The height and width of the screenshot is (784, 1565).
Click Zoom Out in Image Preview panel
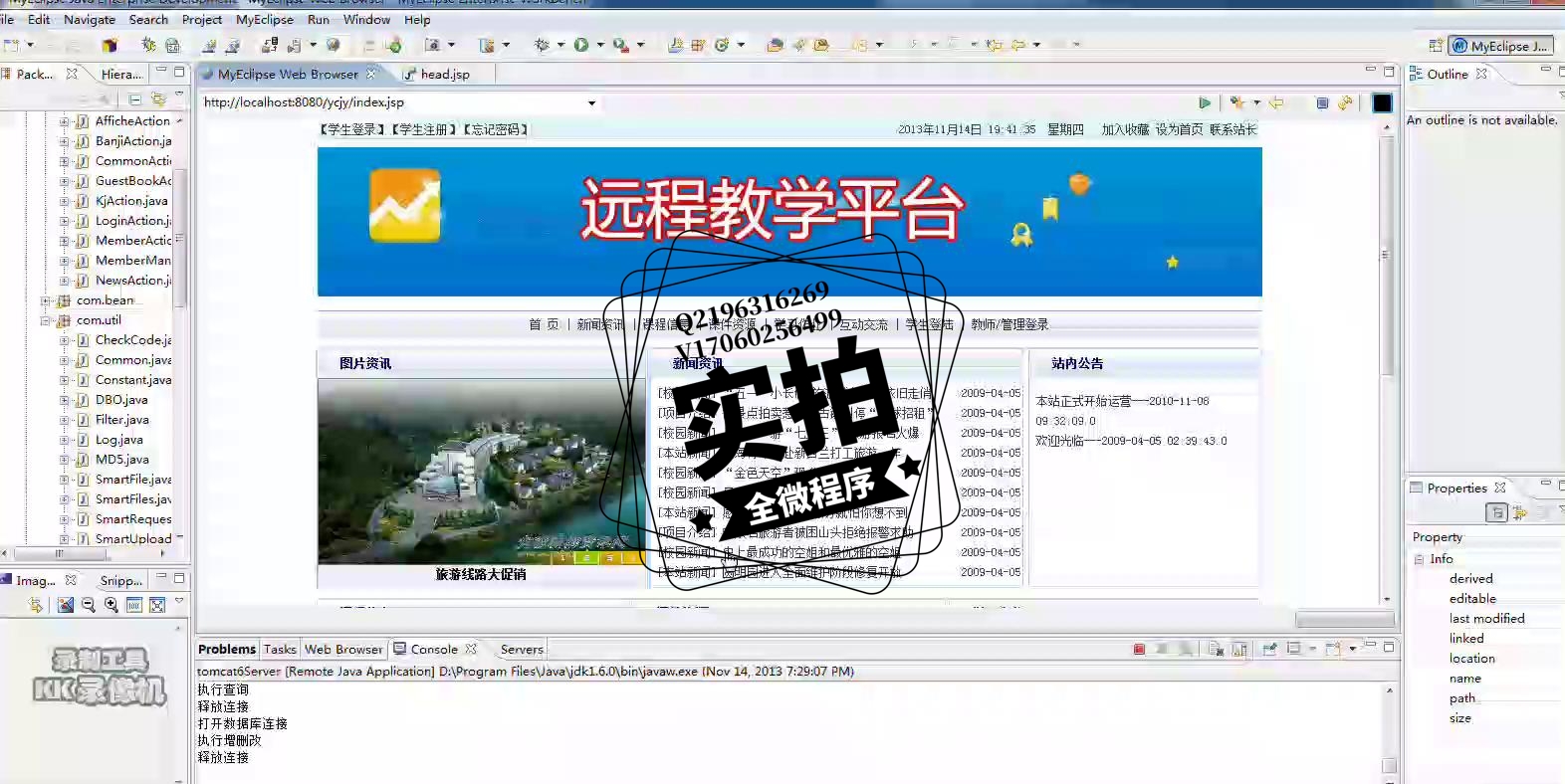coord(88,605)
